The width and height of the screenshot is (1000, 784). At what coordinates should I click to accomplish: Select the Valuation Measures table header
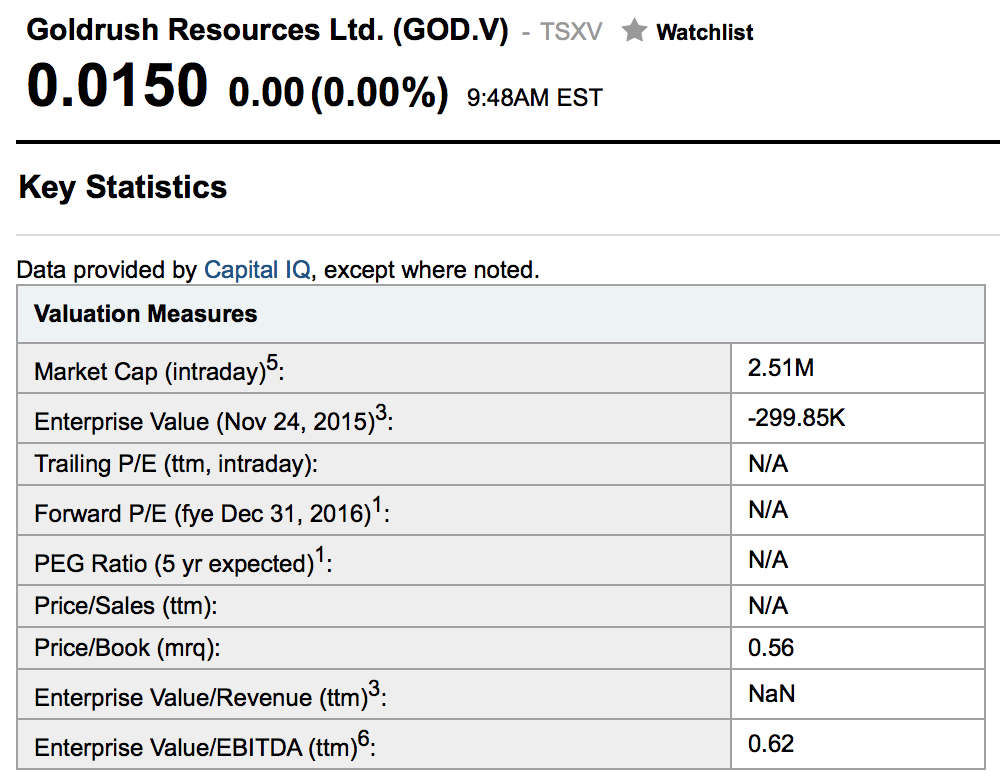click(x=146, y=314)
